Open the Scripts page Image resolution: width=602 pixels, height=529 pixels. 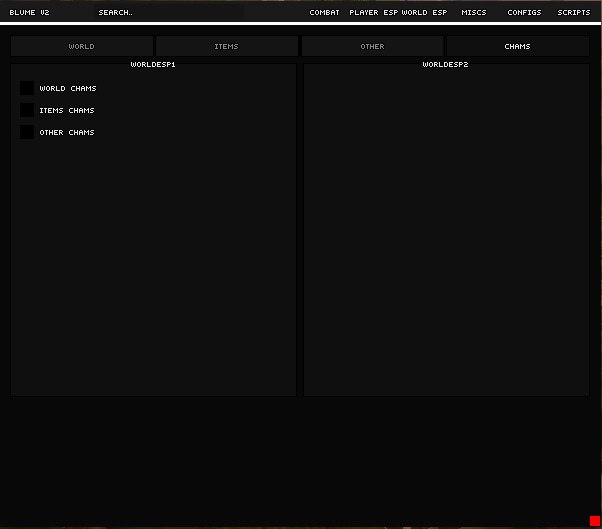point(574,13)
